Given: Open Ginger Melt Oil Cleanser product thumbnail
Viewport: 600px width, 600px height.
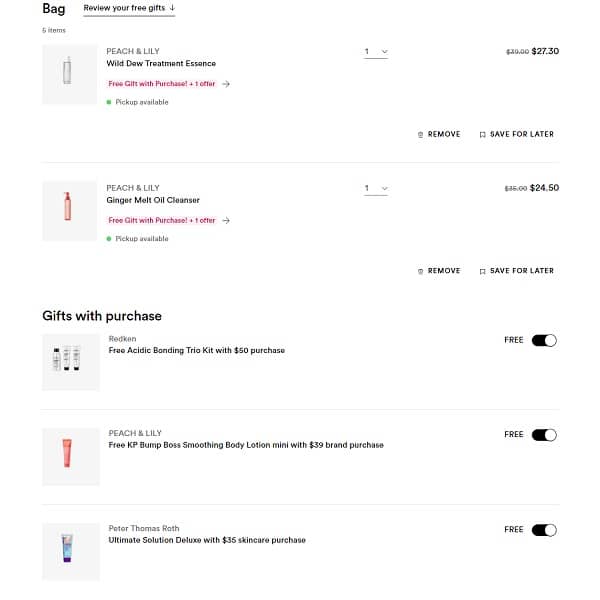Looking at the screenshot, I should click(69, 210).
